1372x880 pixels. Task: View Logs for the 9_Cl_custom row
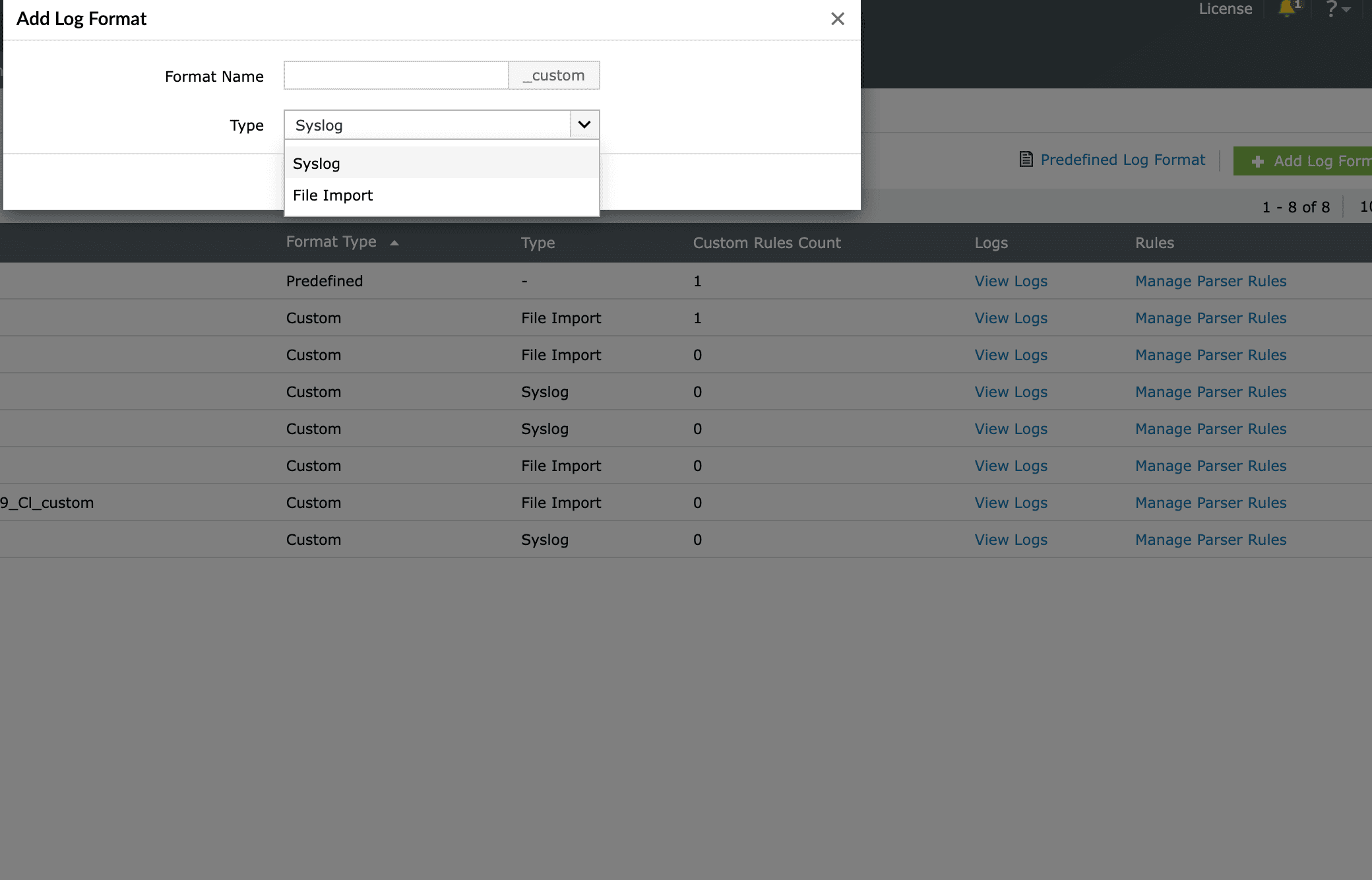point(1011,502)
